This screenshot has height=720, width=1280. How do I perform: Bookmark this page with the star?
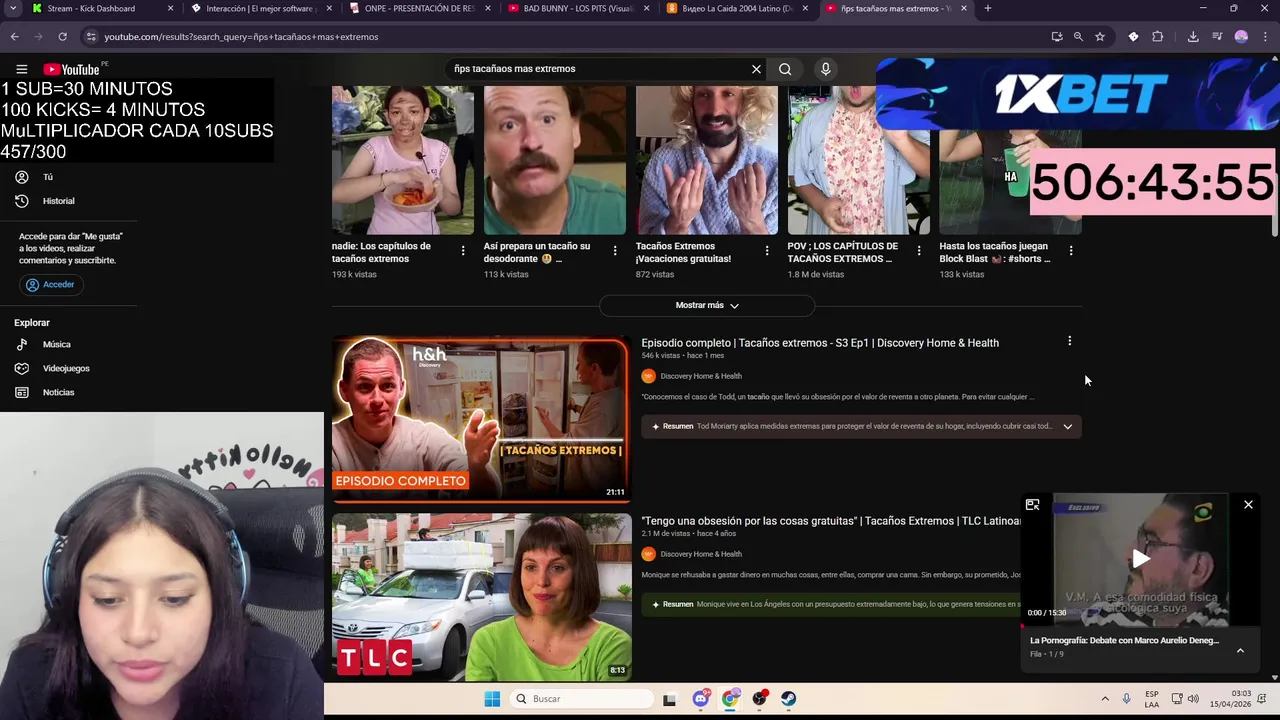pyautogui.click(x=1100, y=37)
